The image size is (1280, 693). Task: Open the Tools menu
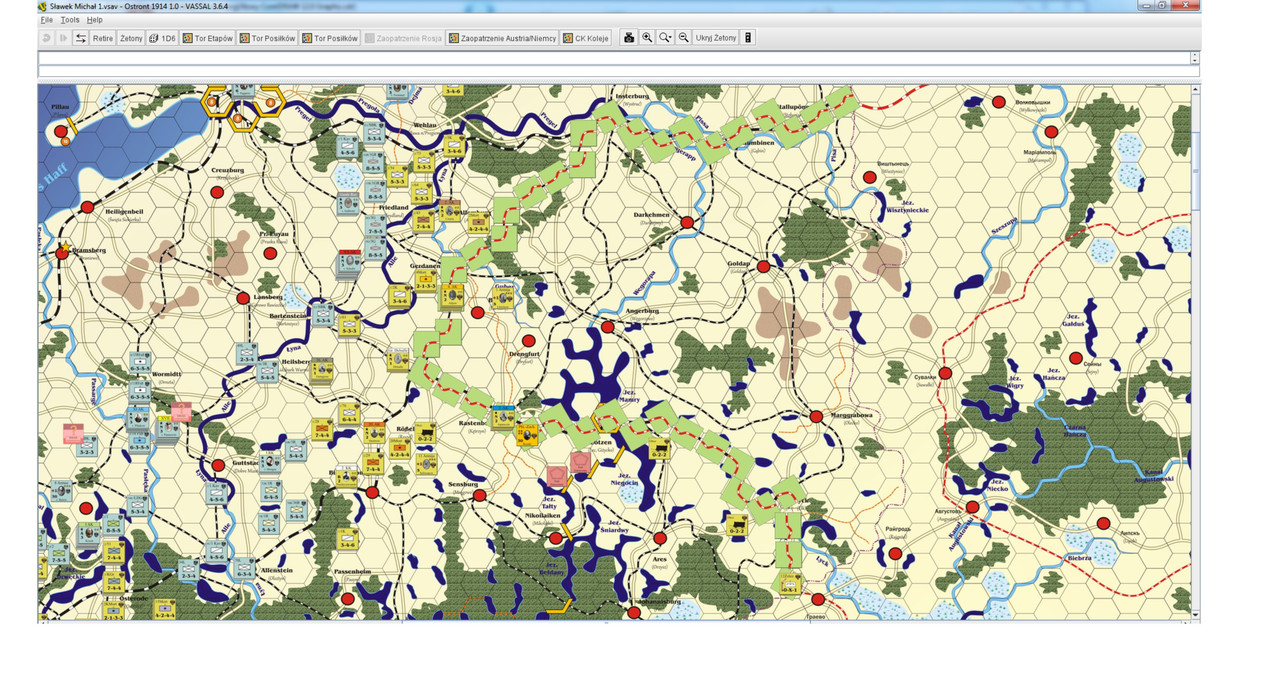(70, 20)
